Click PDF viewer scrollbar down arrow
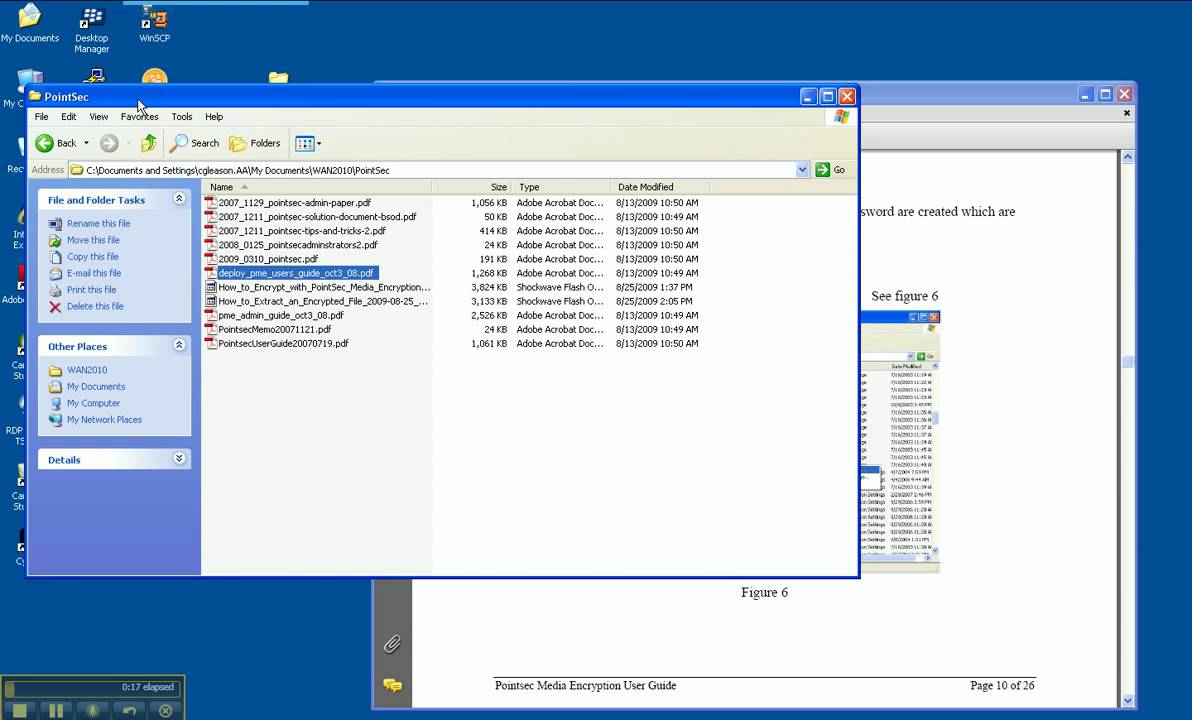1192x720 pixels. (x=1127, y=701)
